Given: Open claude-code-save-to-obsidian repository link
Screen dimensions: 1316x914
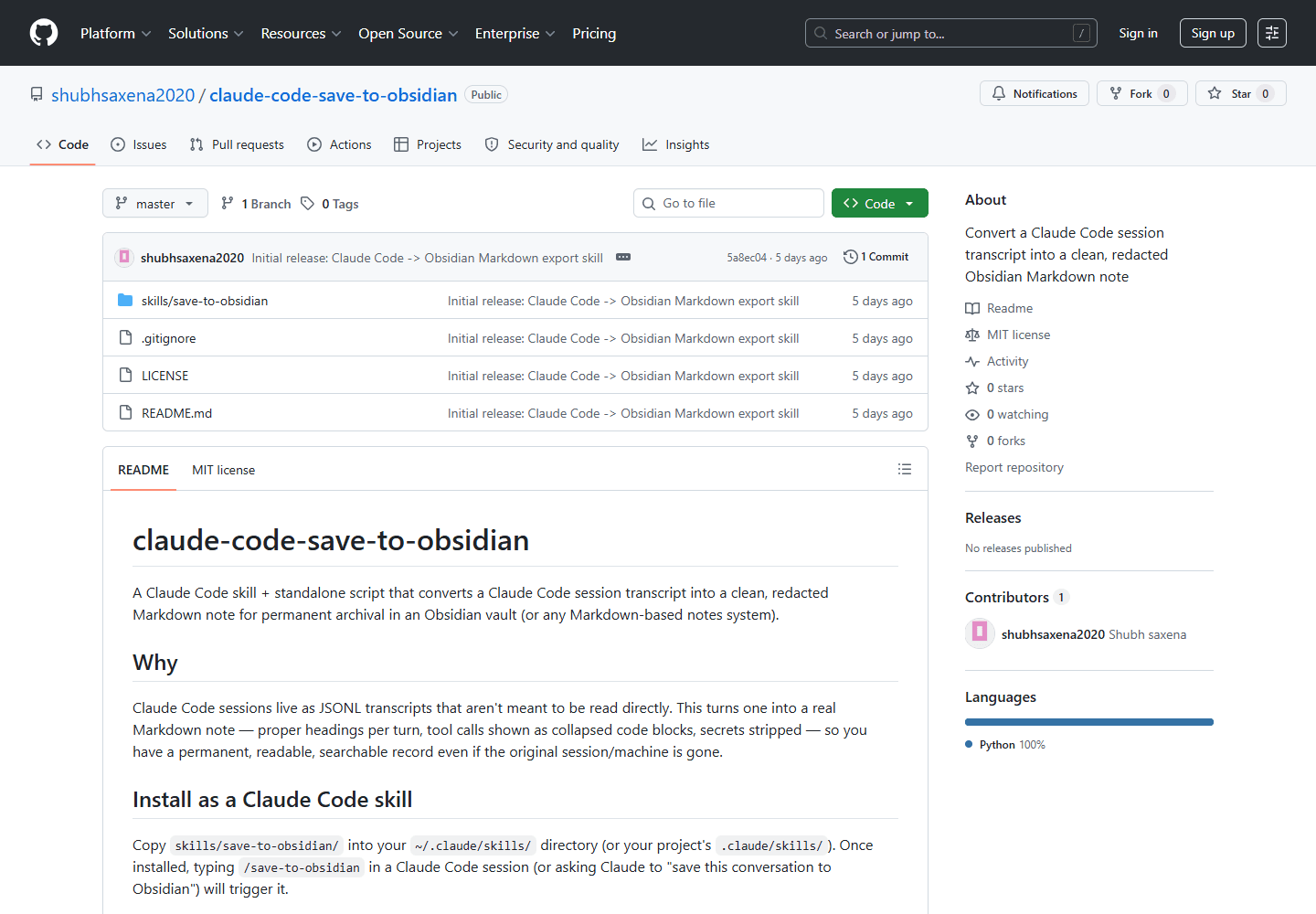Looking at the screenshot, I should click(333, 95).
